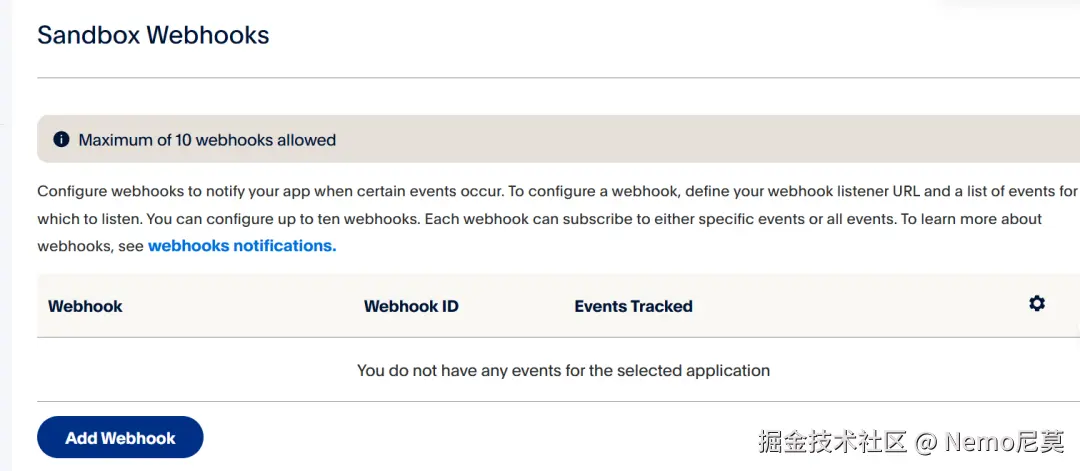
Task: Follow the webhooks notifications link
Action: click(242, 246)
